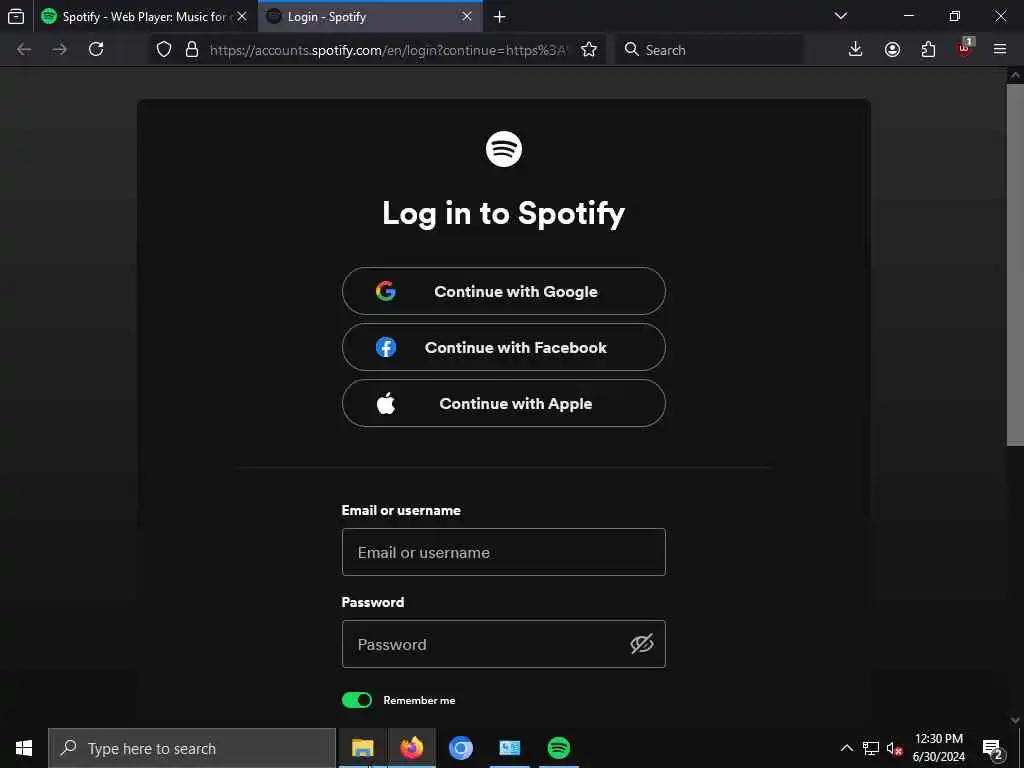The width and height of the screenshot is (1024, 768).
Task: Toggle the Remember me switch
Action: click(357, 700)
